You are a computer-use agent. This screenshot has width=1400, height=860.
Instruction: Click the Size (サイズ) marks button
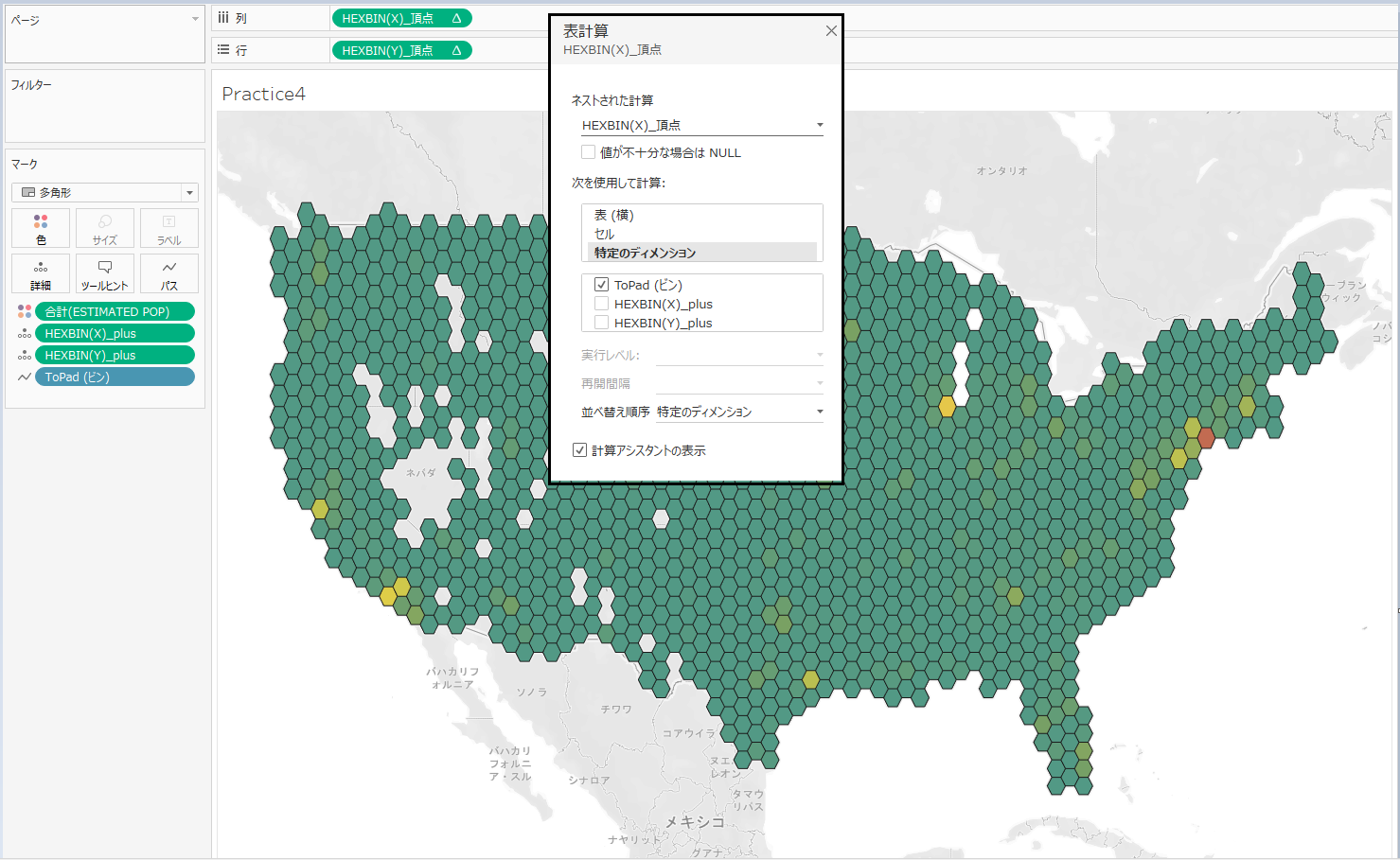[105, 228]
